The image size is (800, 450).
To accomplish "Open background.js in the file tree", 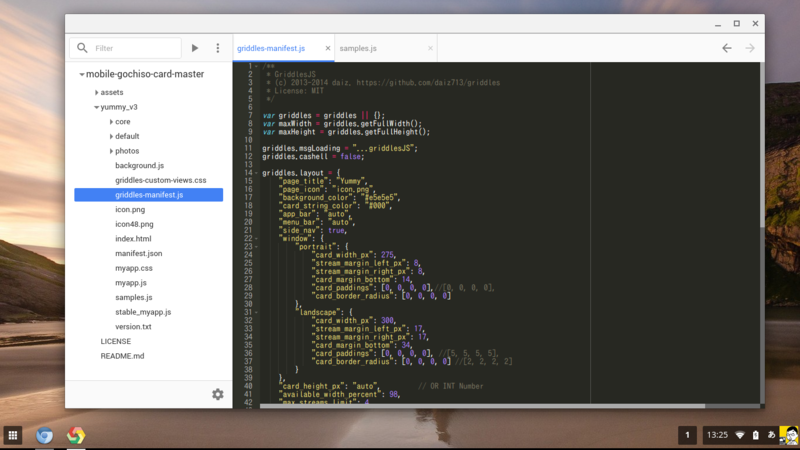I will pos(139,165).
